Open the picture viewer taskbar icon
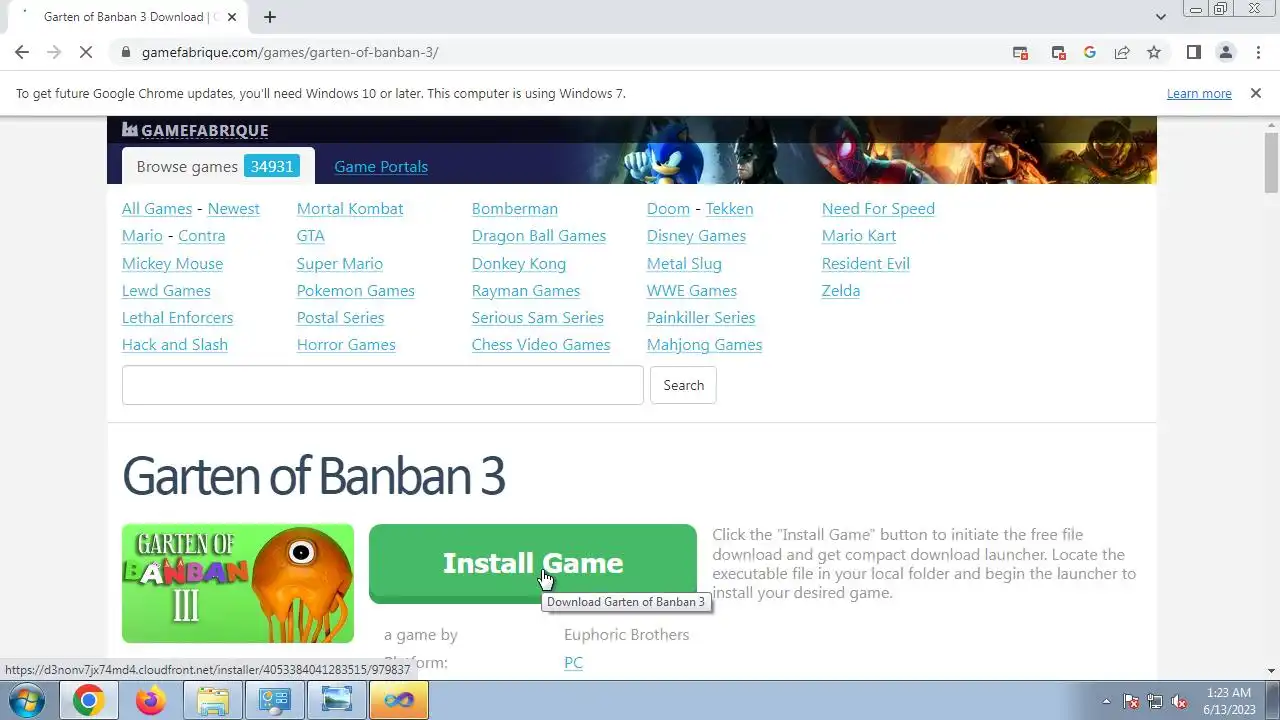 coord(337,700)
